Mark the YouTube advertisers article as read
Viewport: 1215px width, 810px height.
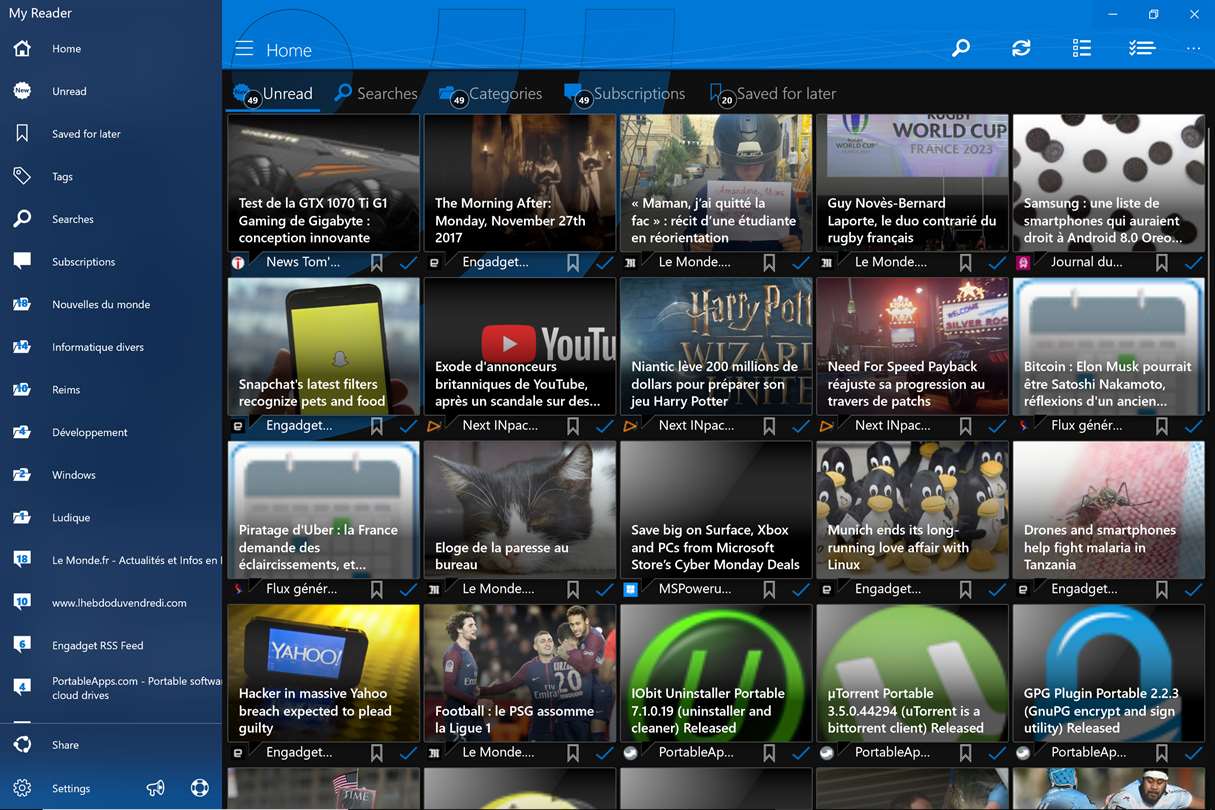pos(604,426)
